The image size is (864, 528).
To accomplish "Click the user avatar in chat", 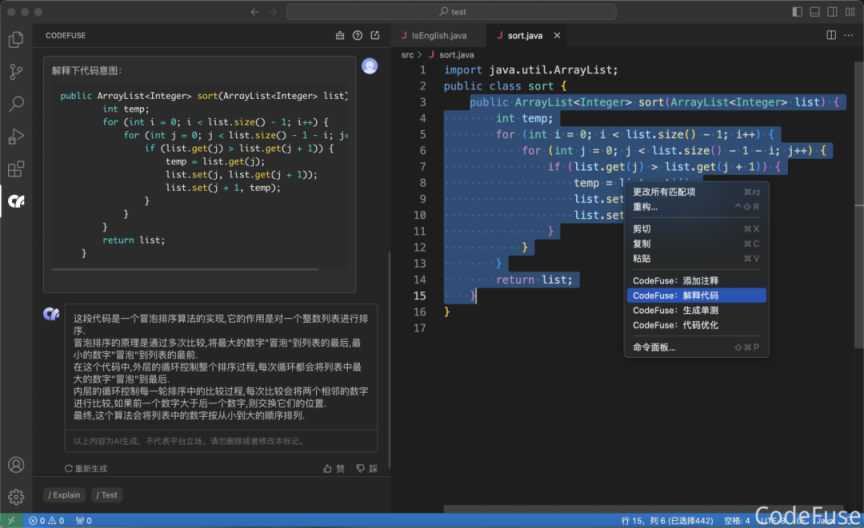I will [370, 66].
